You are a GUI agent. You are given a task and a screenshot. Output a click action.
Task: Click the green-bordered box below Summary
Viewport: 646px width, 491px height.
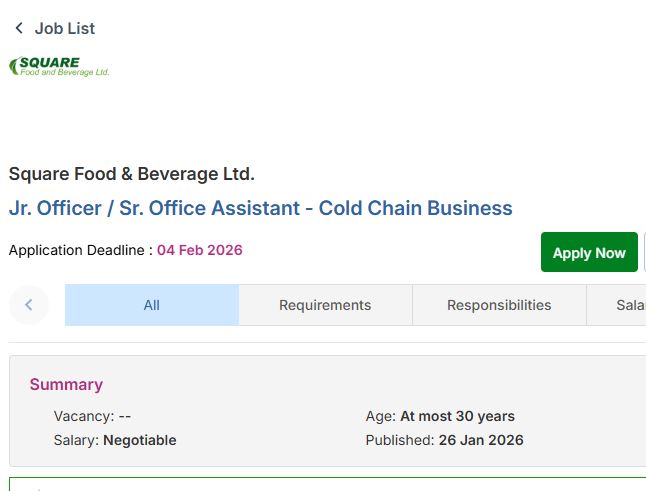[325, 484]
